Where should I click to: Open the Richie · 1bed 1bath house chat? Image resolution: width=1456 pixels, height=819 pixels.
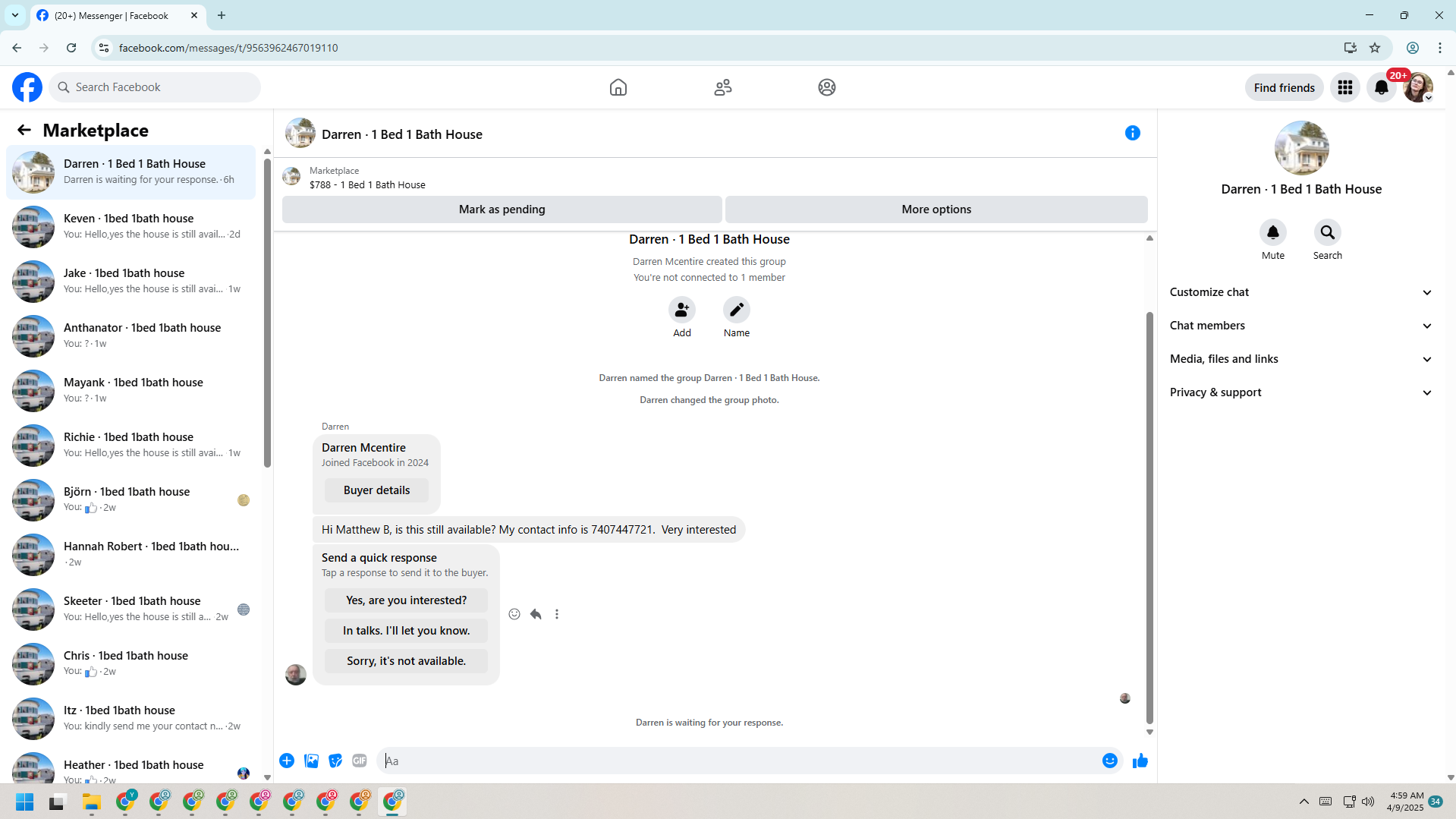pos(131,446)
